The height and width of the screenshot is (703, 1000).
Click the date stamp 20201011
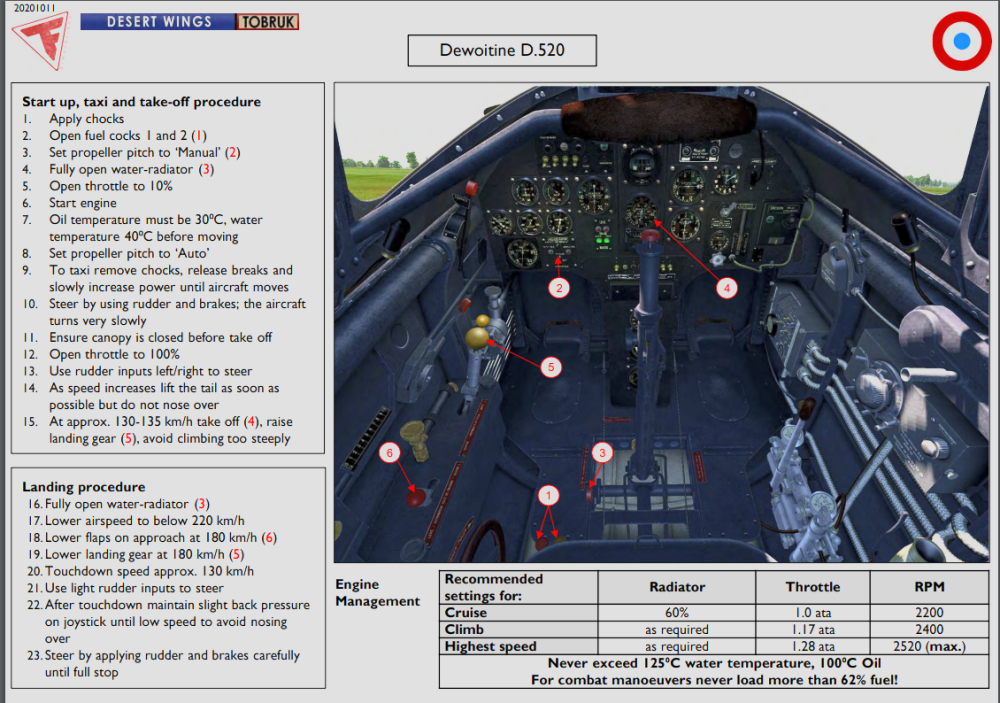[x=34, y=8]
